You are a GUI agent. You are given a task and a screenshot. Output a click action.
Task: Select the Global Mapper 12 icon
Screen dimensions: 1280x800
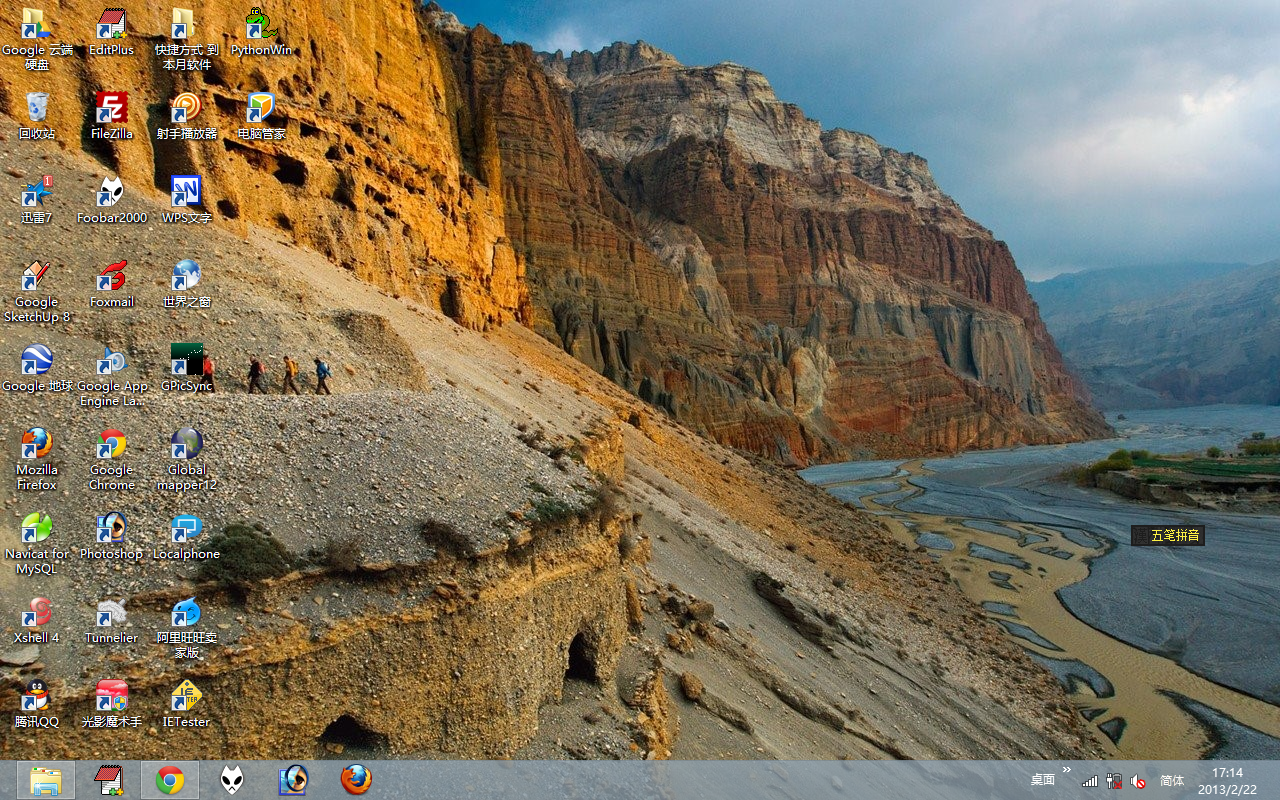(186, 444)
